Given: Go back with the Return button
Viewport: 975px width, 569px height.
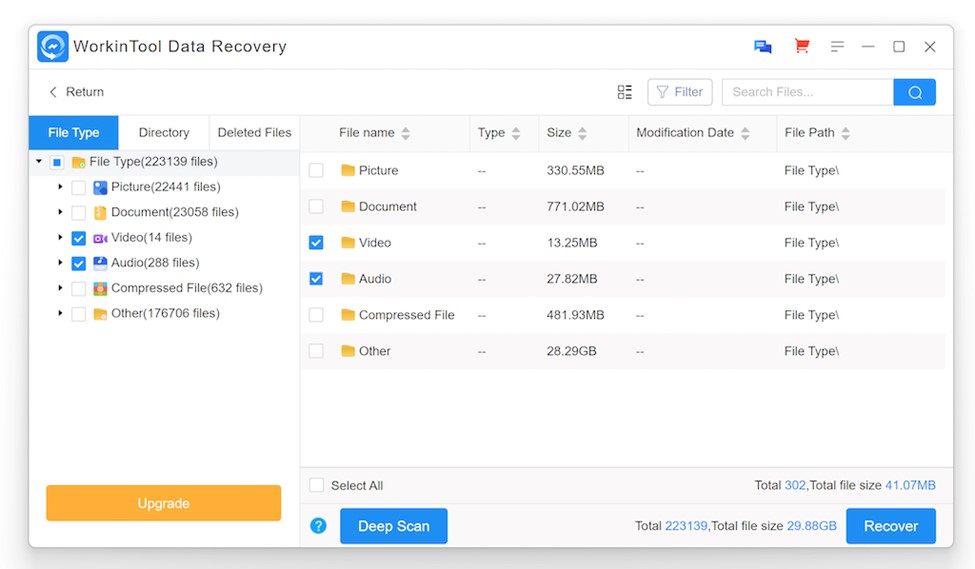Looking at the screenshot, I should 76,92.
